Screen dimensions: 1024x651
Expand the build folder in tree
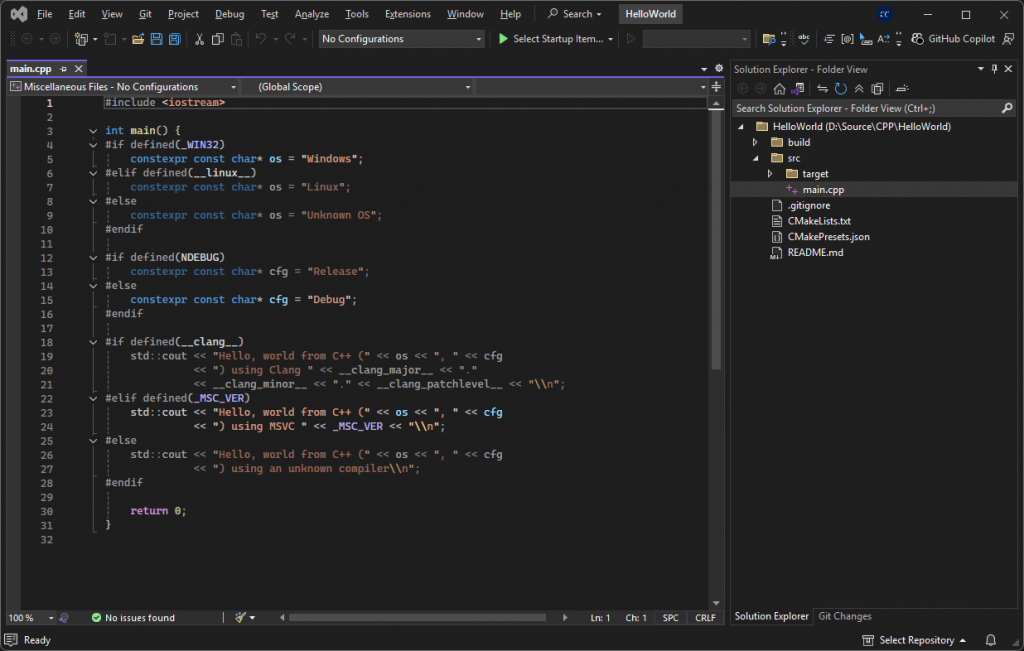click(x=756, y=143)
